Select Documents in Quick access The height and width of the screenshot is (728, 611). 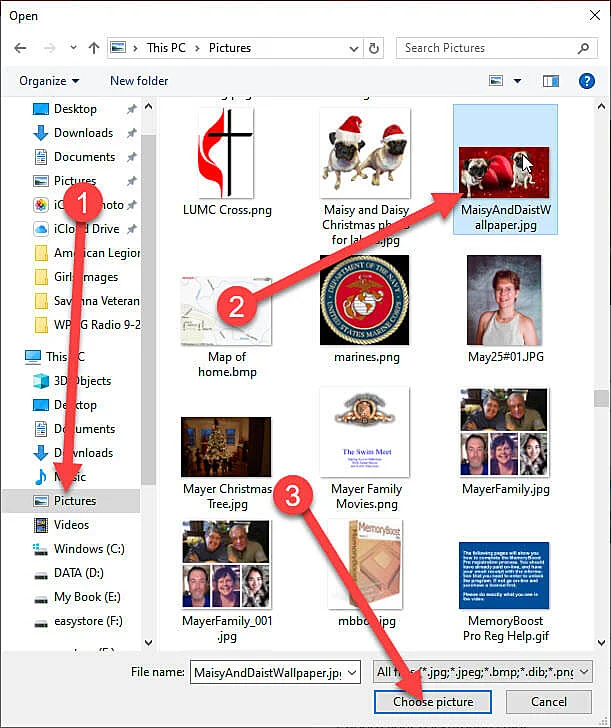84,157
